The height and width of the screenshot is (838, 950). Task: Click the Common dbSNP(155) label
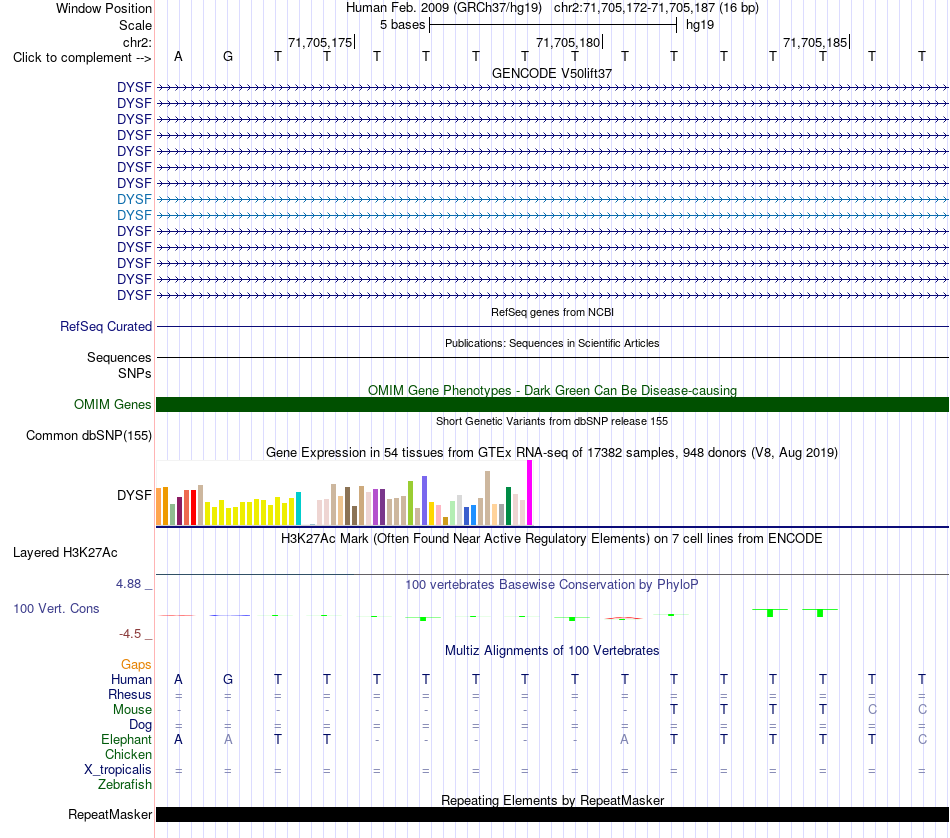point(89,436)
